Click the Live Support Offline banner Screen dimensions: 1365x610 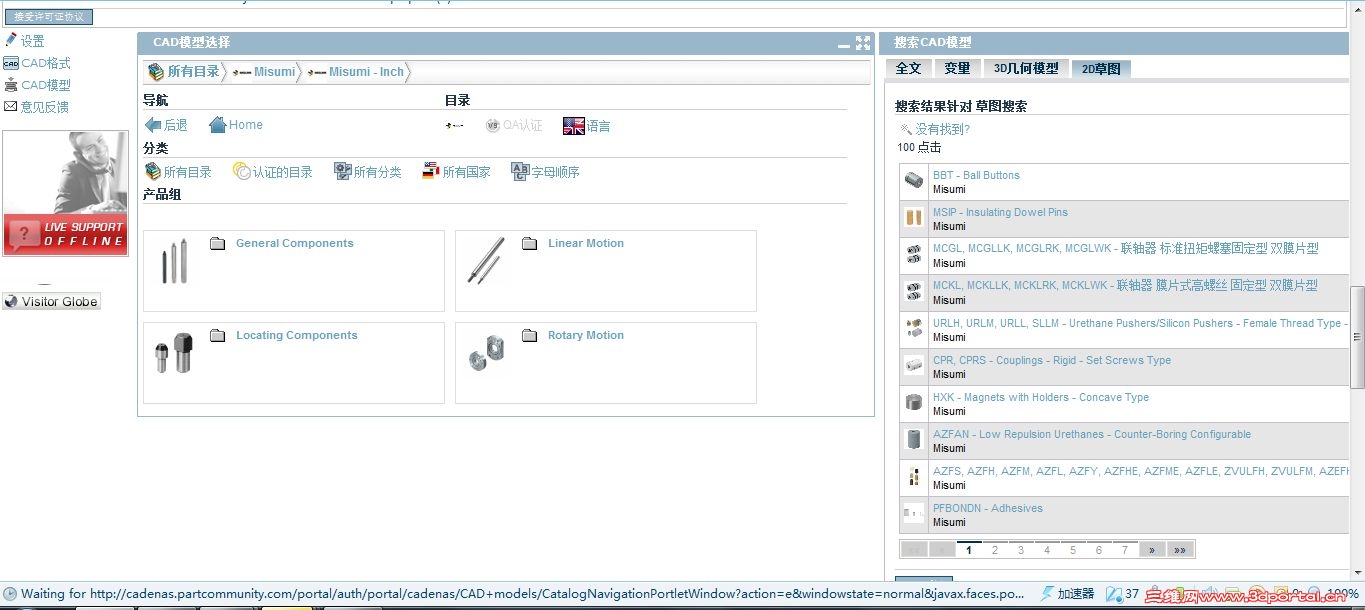[65, 193]
